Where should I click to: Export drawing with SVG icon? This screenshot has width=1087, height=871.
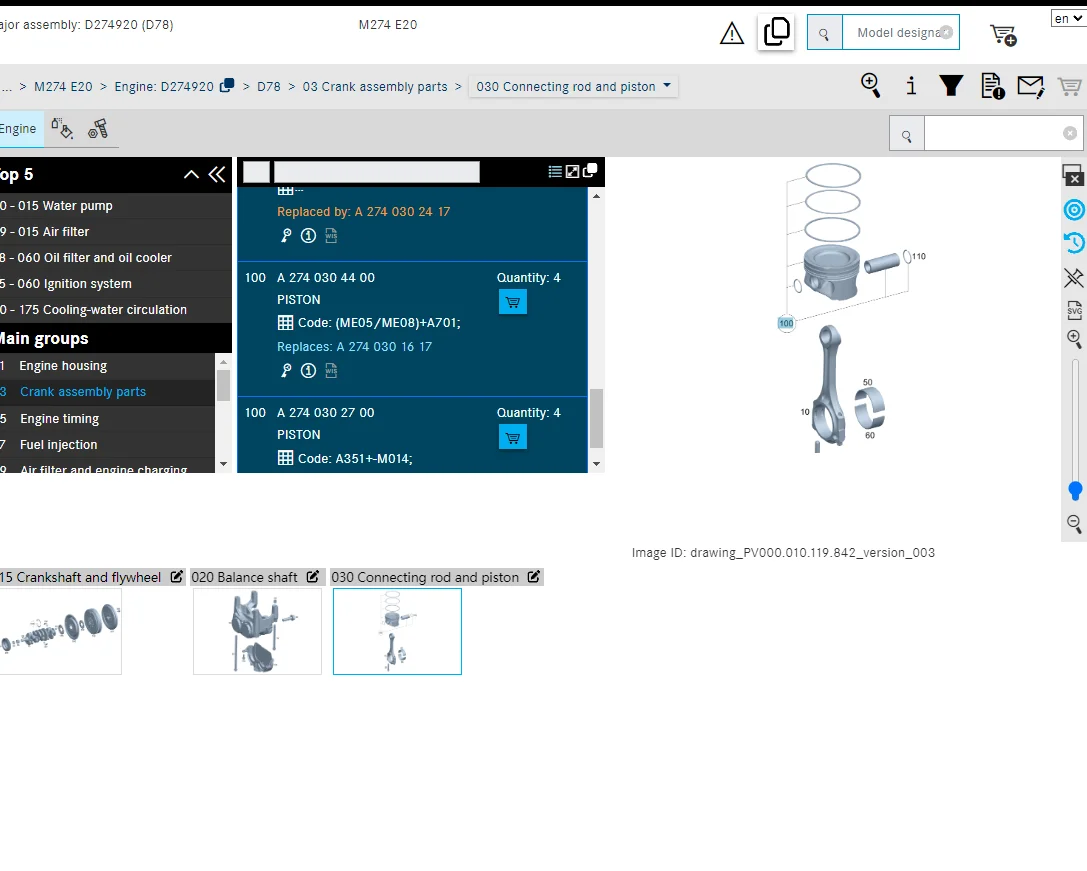(1075, 310)
